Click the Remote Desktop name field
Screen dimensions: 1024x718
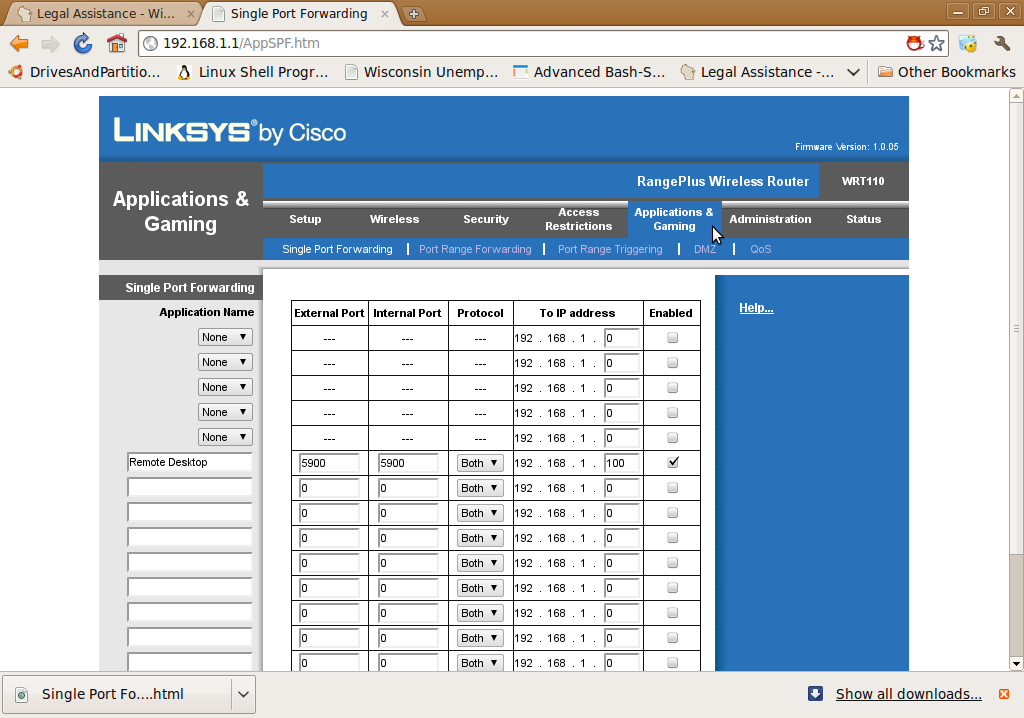pos(189,462)
